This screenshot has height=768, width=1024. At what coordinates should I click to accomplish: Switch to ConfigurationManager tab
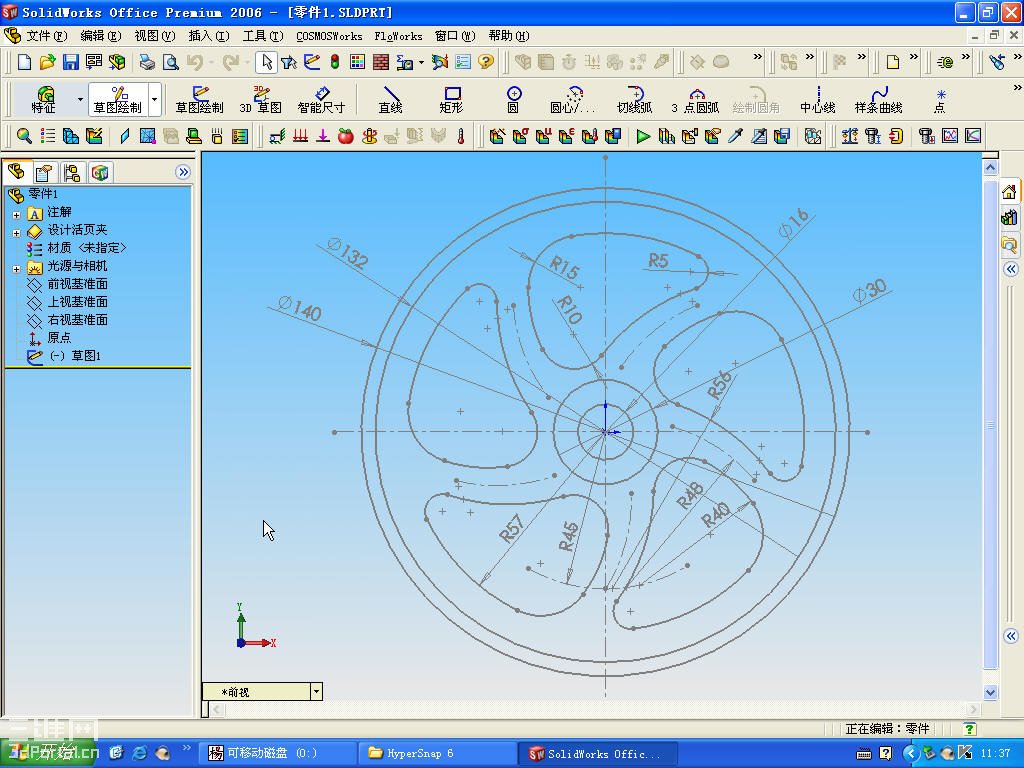(72, 173)
